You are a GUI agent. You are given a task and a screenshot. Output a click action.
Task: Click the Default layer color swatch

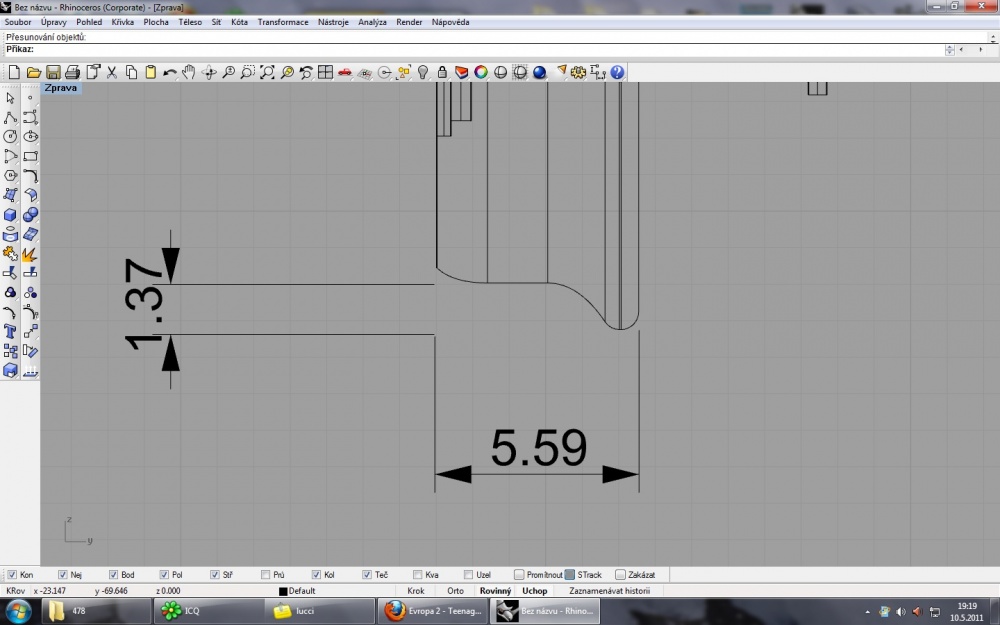(283, 591)
